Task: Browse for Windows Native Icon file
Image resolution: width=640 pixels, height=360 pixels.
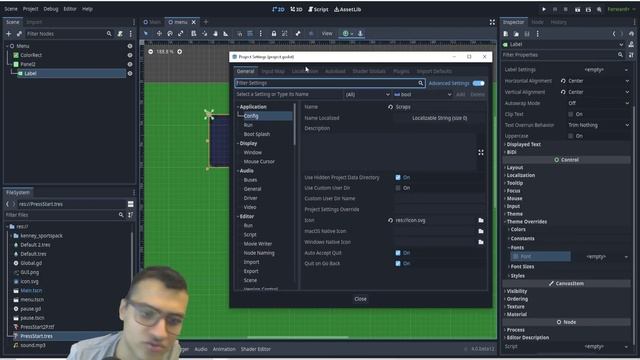Action: coord(481,242)
